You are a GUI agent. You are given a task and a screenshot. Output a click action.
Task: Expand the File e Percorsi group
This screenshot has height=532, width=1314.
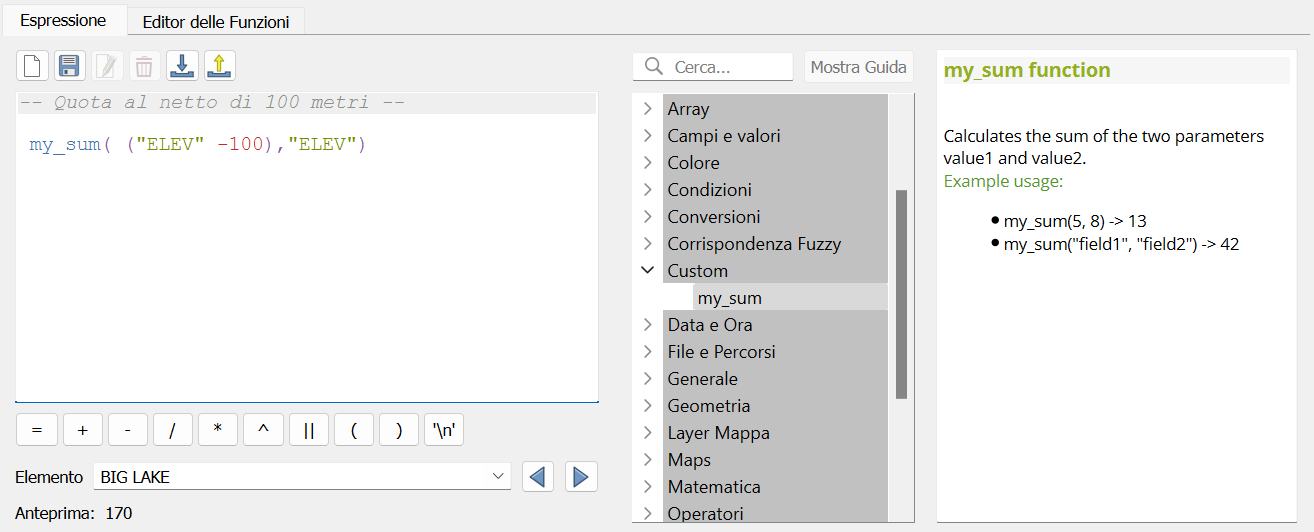[x=647, y=352]
